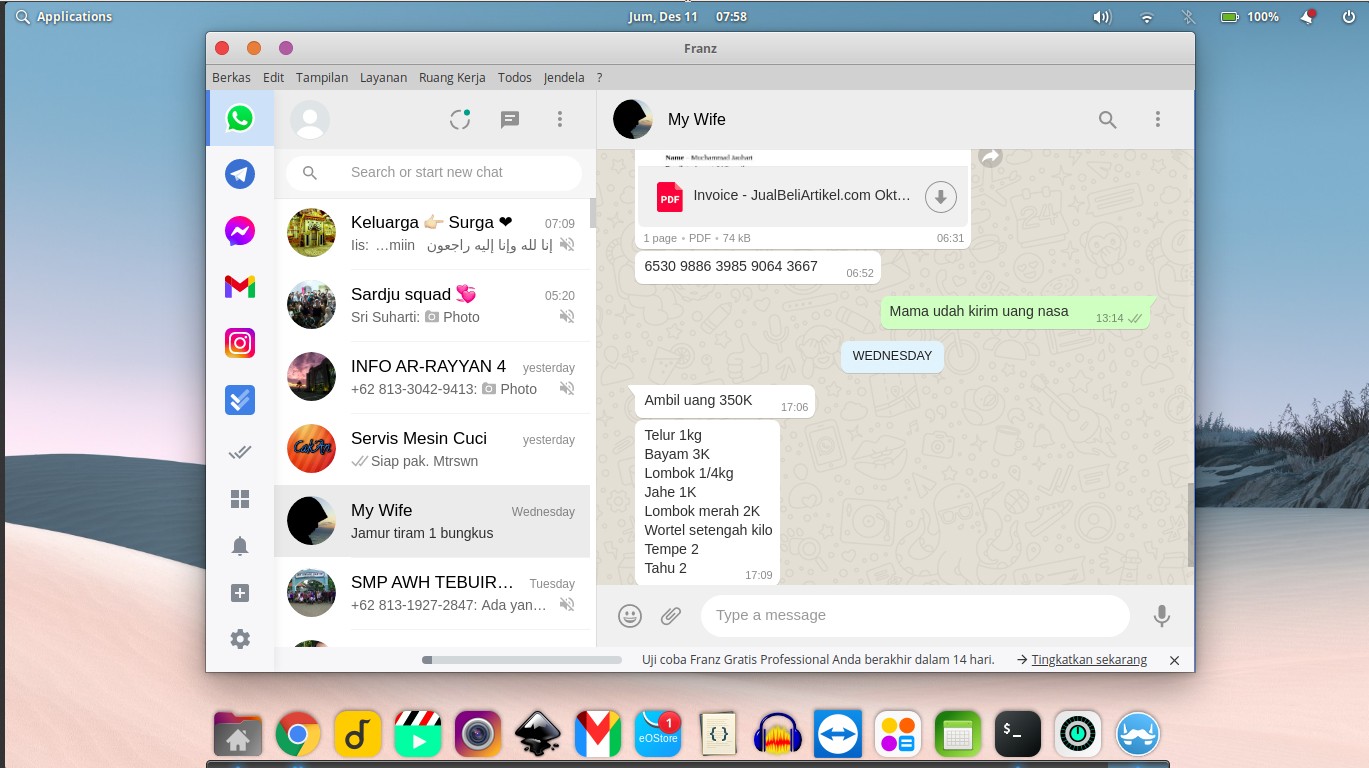1369x768 pixels.
Task: Open the Wi-Fi indicator in top panel
Action: point(1147,17)
